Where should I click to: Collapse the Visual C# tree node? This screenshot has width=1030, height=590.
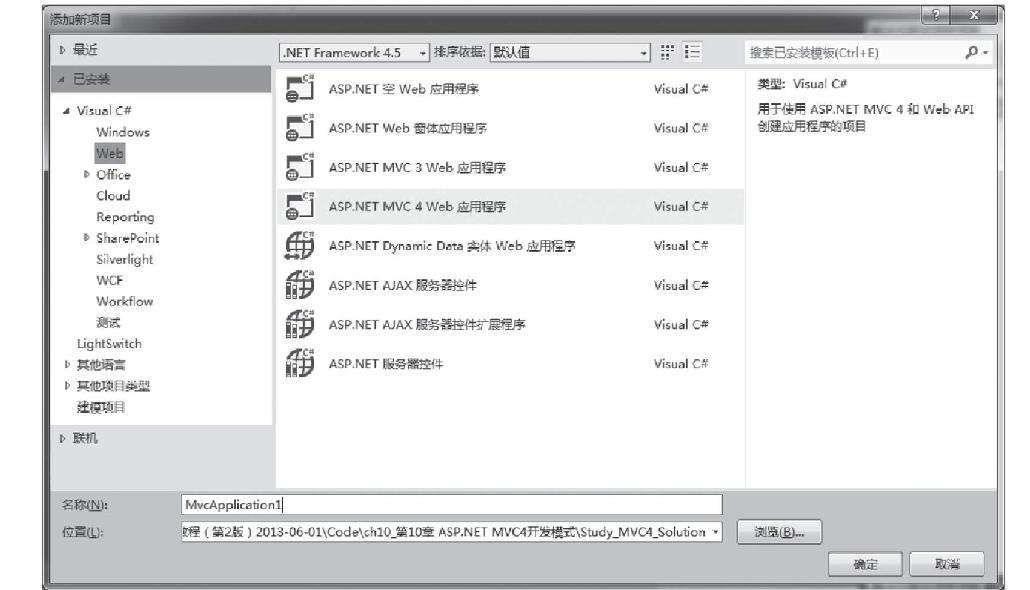[x=66, y=111]
